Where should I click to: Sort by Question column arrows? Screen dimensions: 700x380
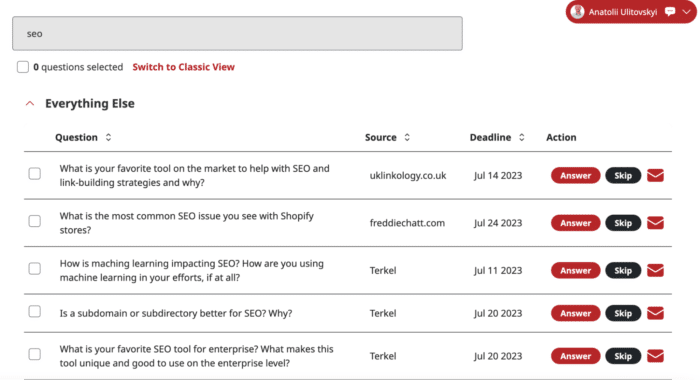(108, 137)
